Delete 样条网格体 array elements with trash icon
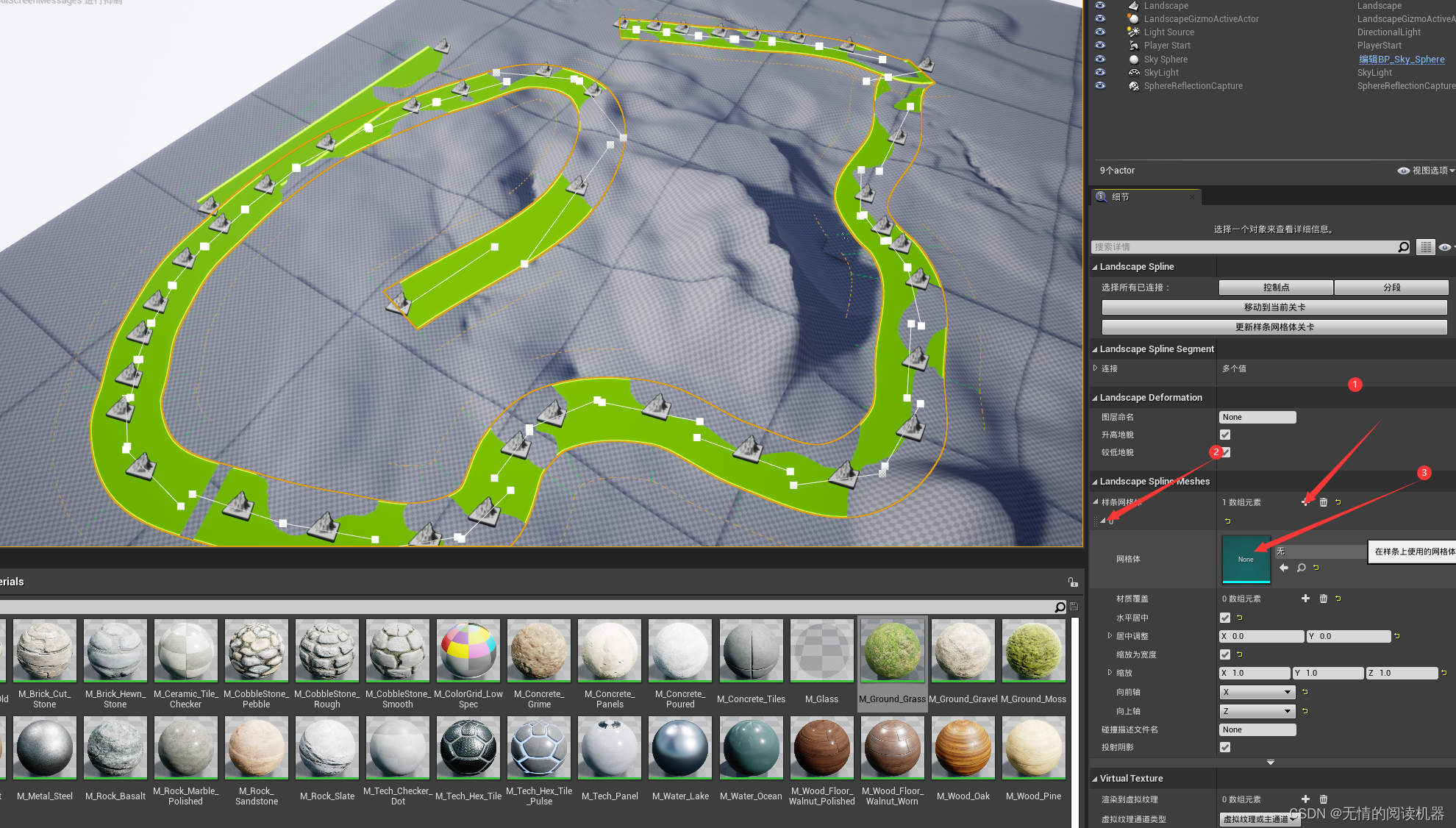 click(1323, 502)
